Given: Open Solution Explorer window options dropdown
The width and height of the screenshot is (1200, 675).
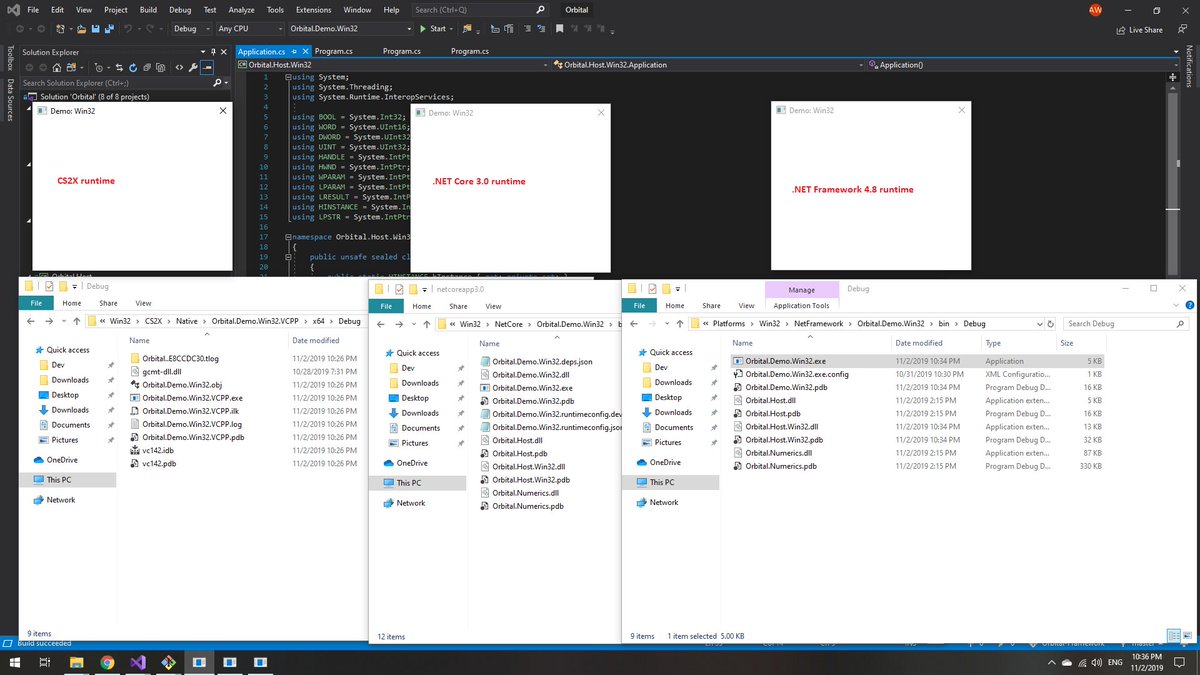Looking at the screenshot, I should (x=203, y=52).
